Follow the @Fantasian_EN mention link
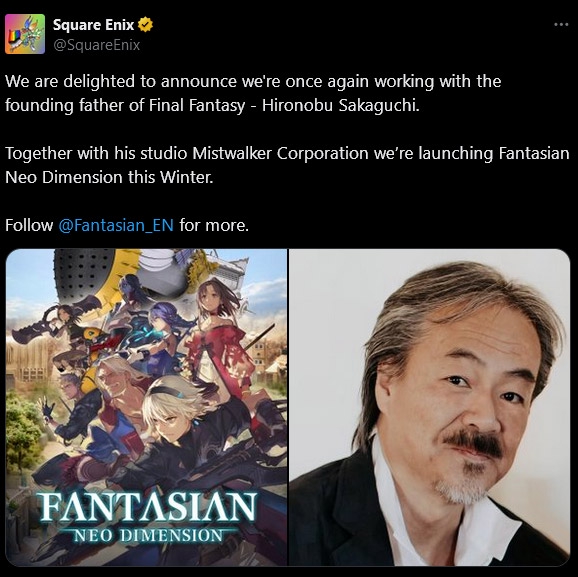The height and width of the screenshot is (577, 578). tap(116, 225)
